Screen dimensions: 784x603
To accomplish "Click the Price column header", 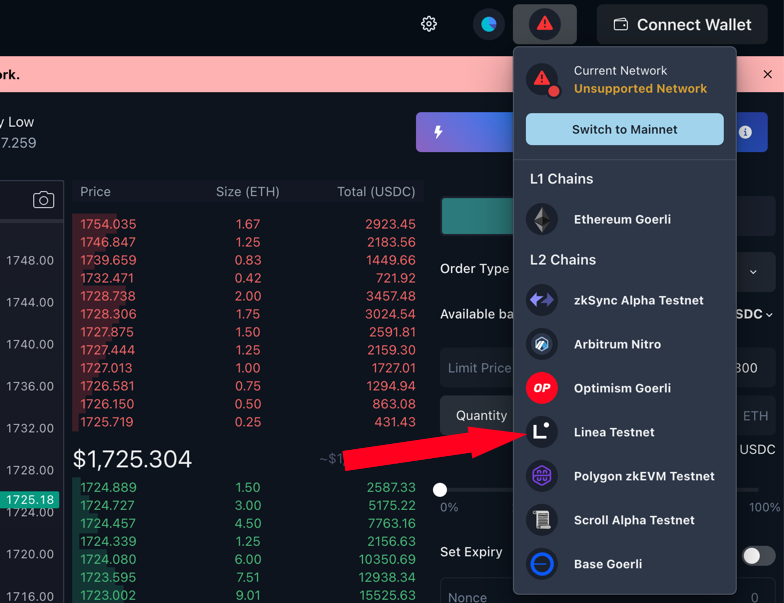I will click(x=96, y=192).
